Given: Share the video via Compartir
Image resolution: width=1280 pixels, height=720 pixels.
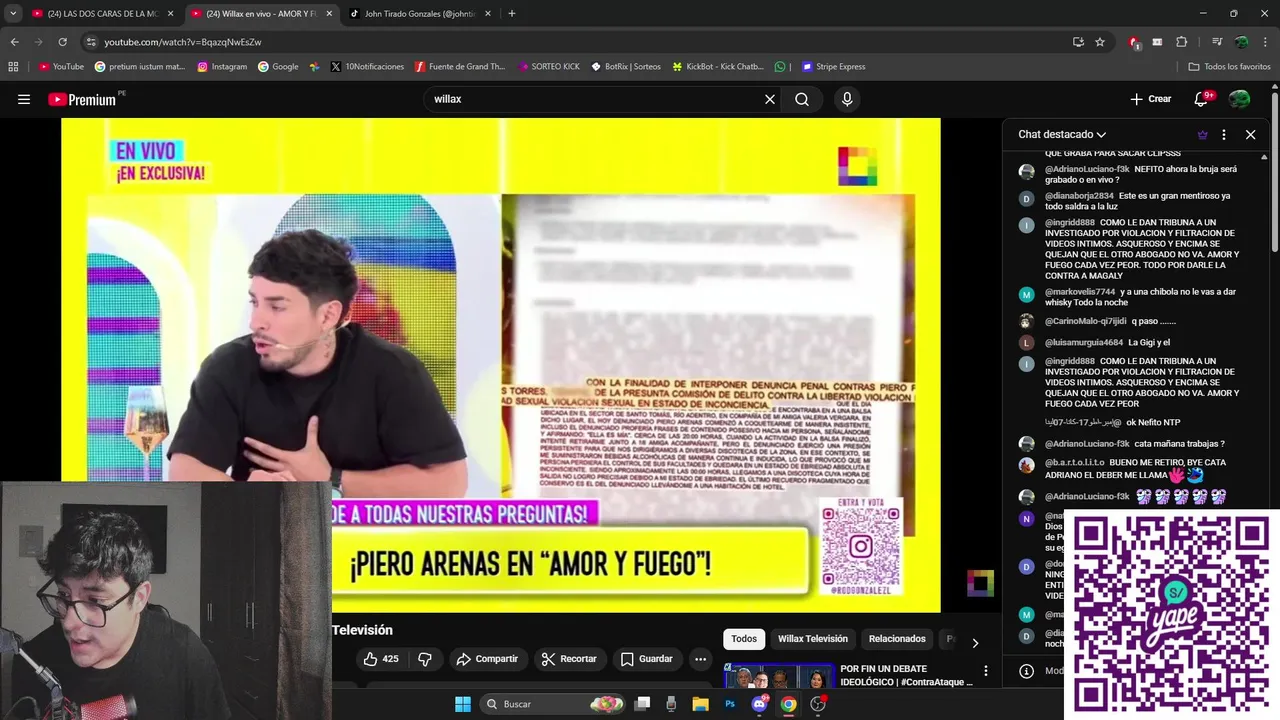Looking at the screenshot, I should pyautogui.click(x=487, y=659).
